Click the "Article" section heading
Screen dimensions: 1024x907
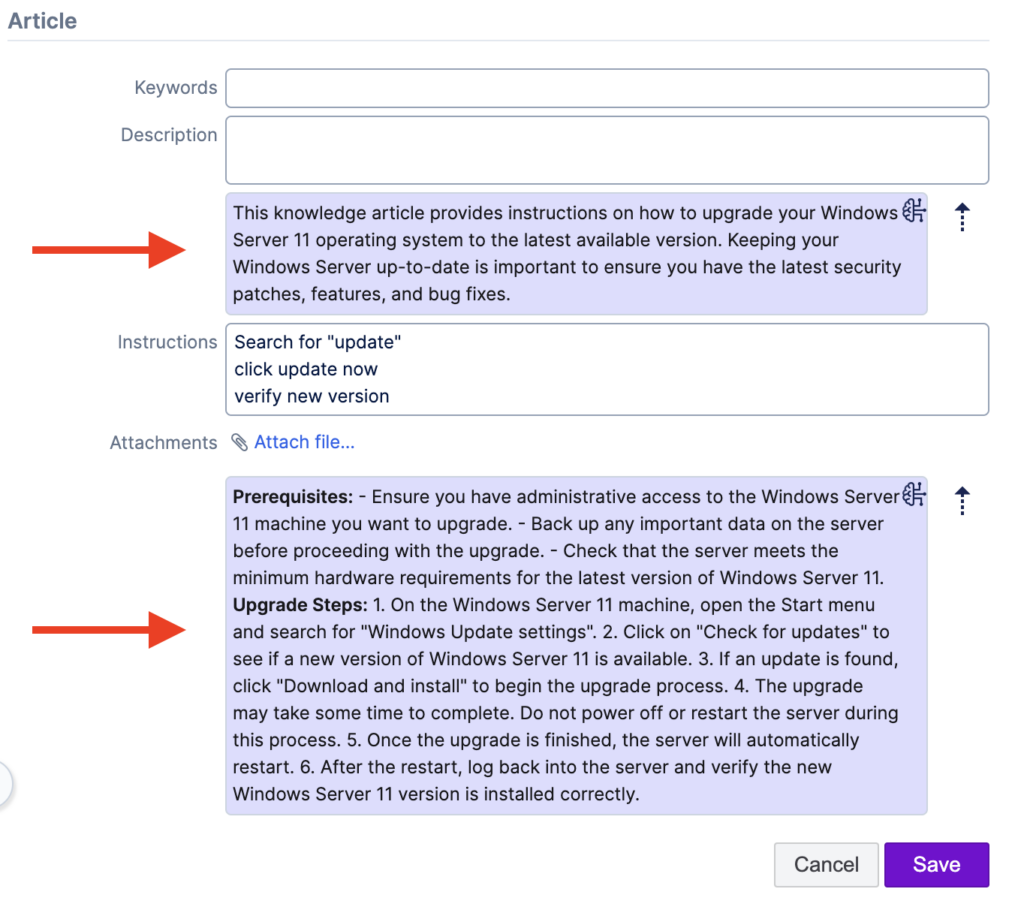tap(42, 20)
